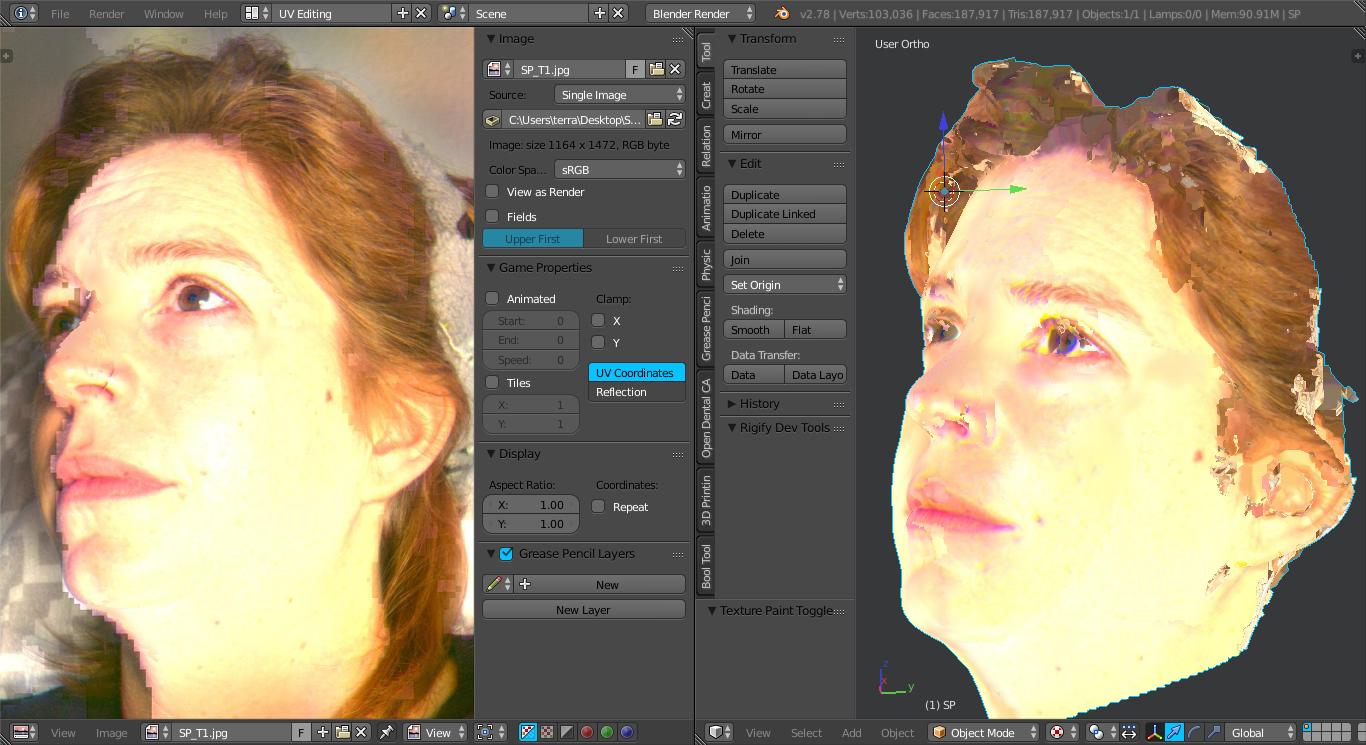Open image file in Image panel
1366x745 pixels.
(657, 69)
